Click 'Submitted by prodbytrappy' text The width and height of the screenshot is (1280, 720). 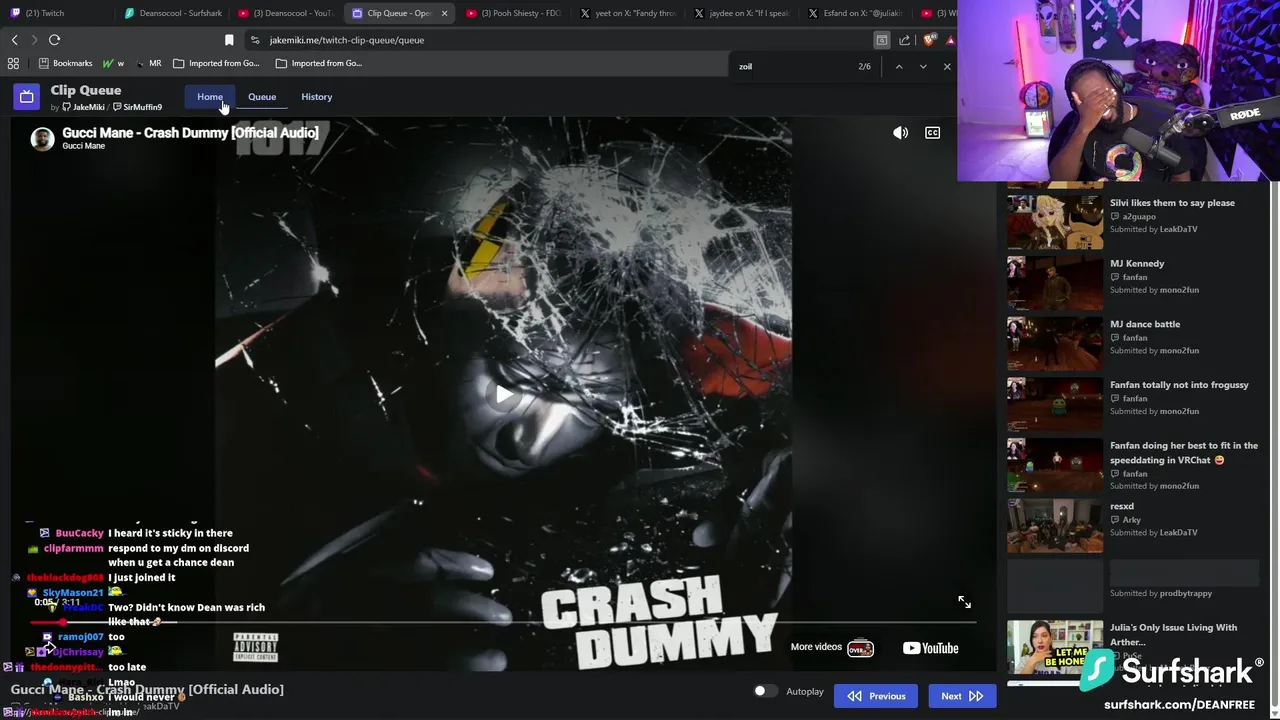1160,593
